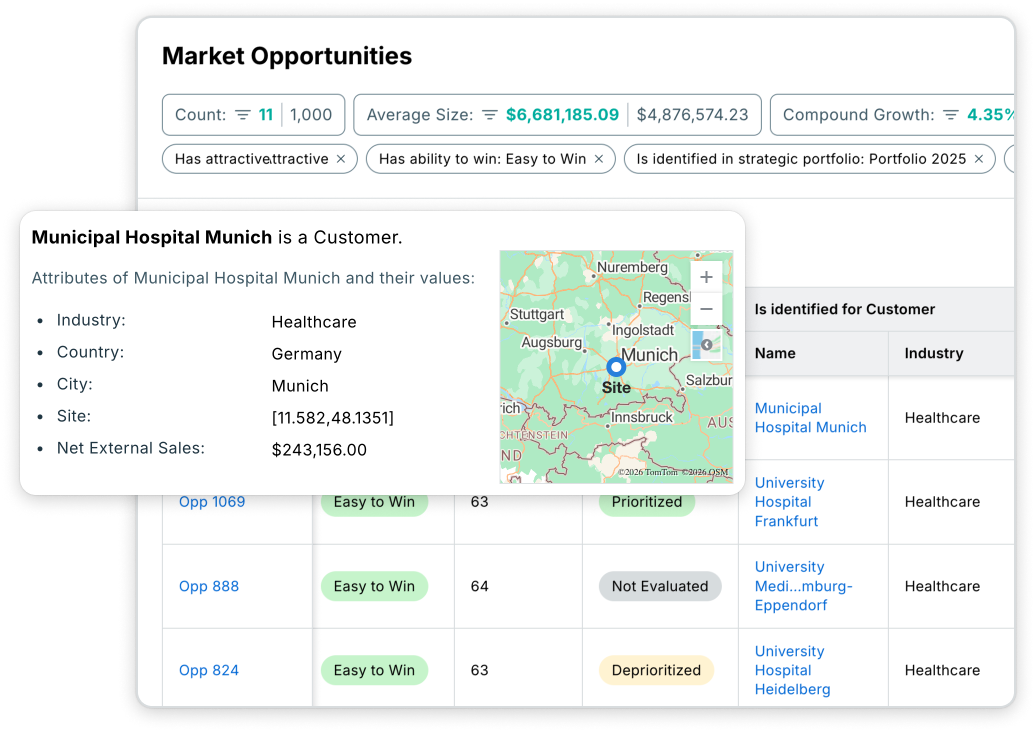
Task: Remove the 'Portfolio 2025' filter chip
Action: click(x=979, y=159)
